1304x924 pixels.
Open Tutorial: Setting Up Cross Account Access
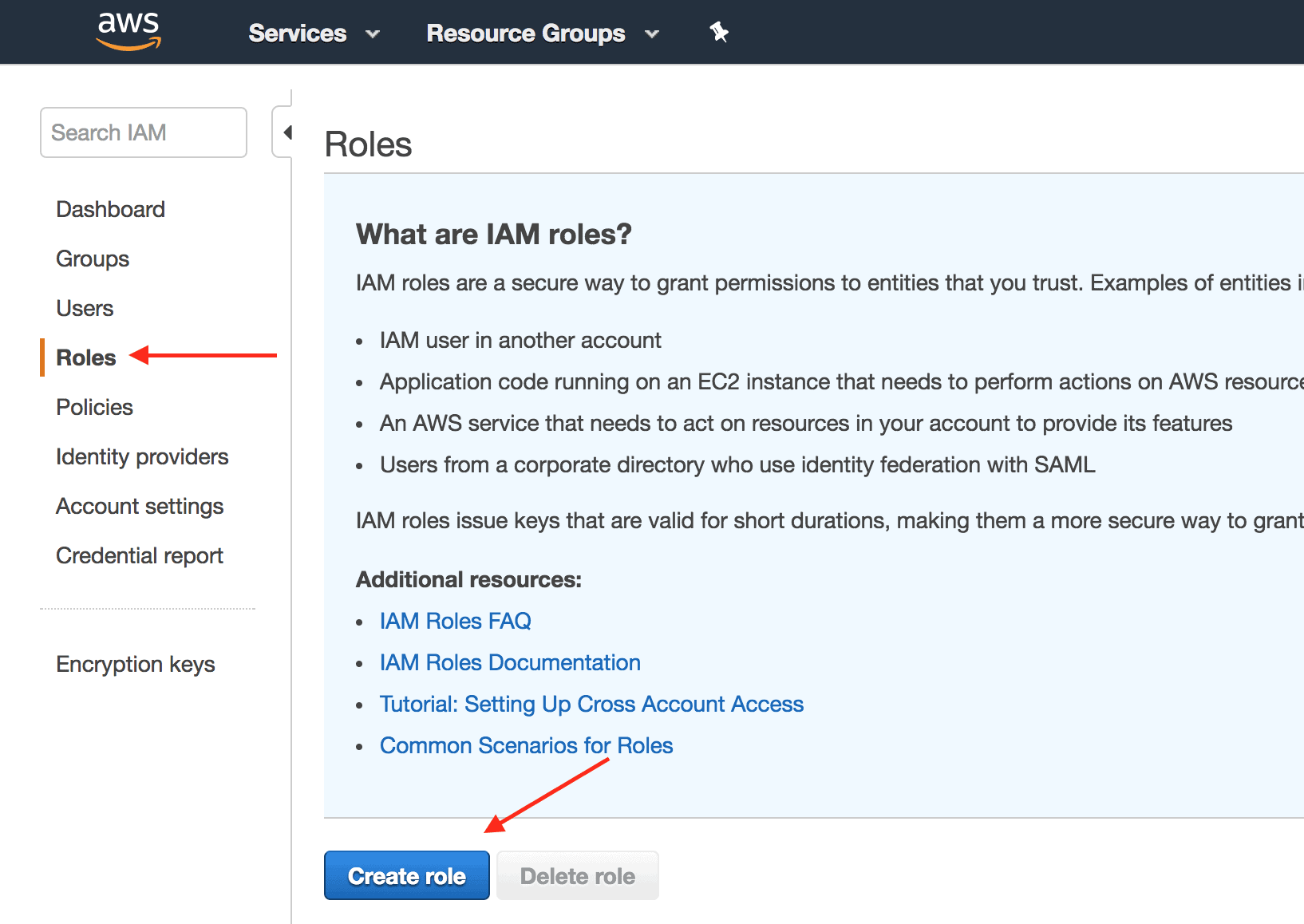tap(591, 704)
